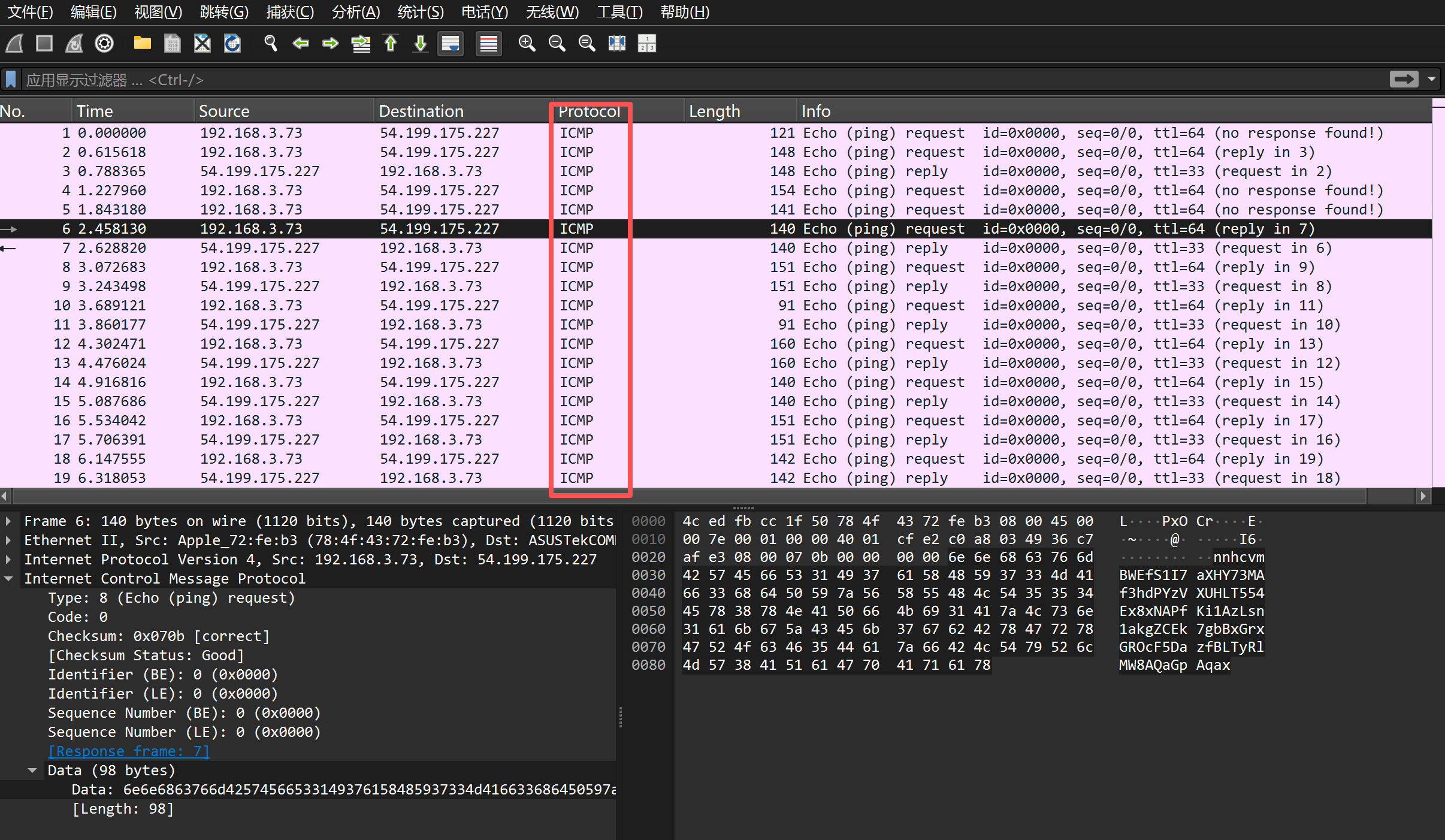Start capturing packets with the shark fin icon
The width and height of the screenshot is (1445, 840).
[x=13, y=43]
